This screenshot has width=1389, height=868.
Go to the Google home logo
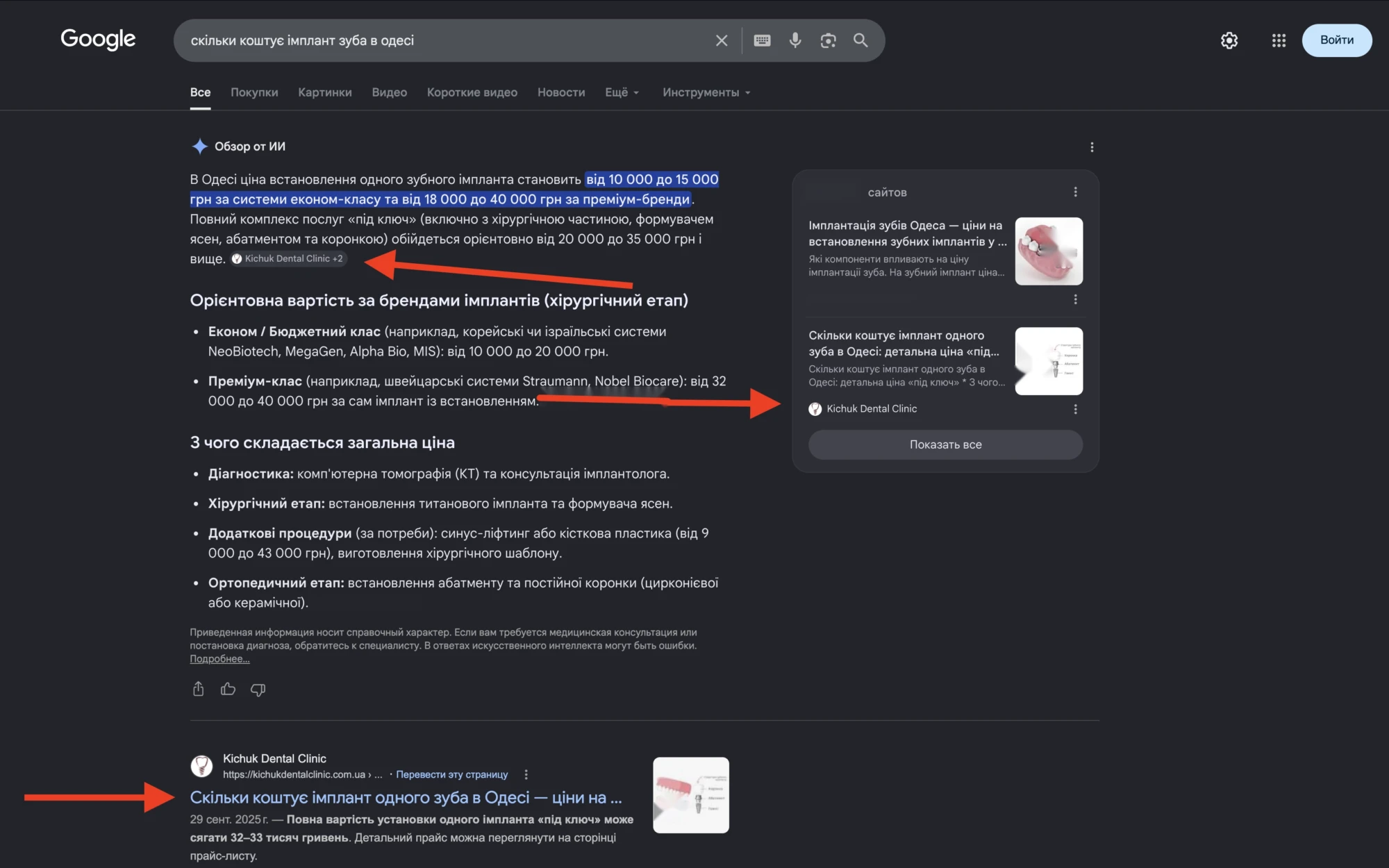[98, 39]
